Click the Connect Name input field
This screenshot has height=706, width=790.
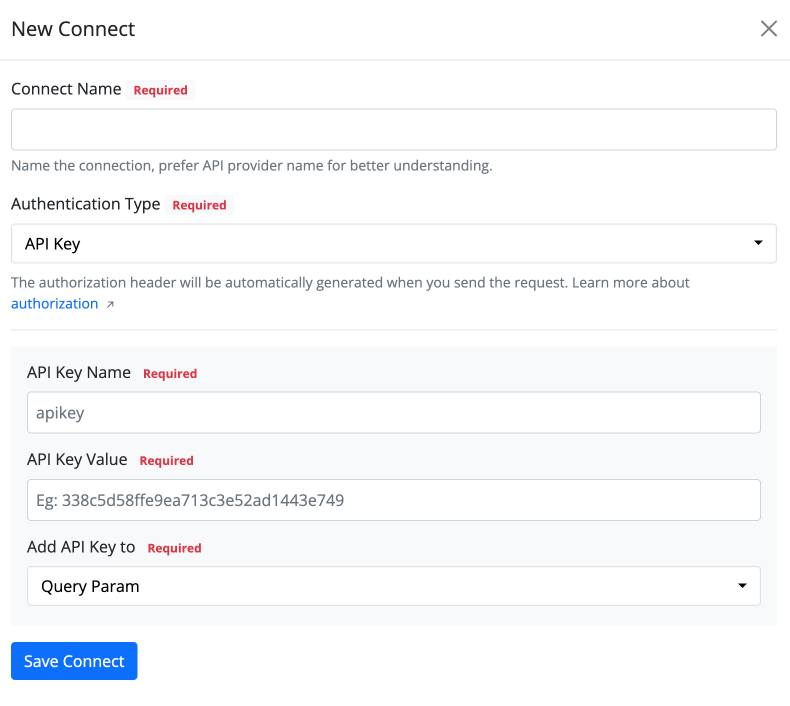[x=393, y=130]
